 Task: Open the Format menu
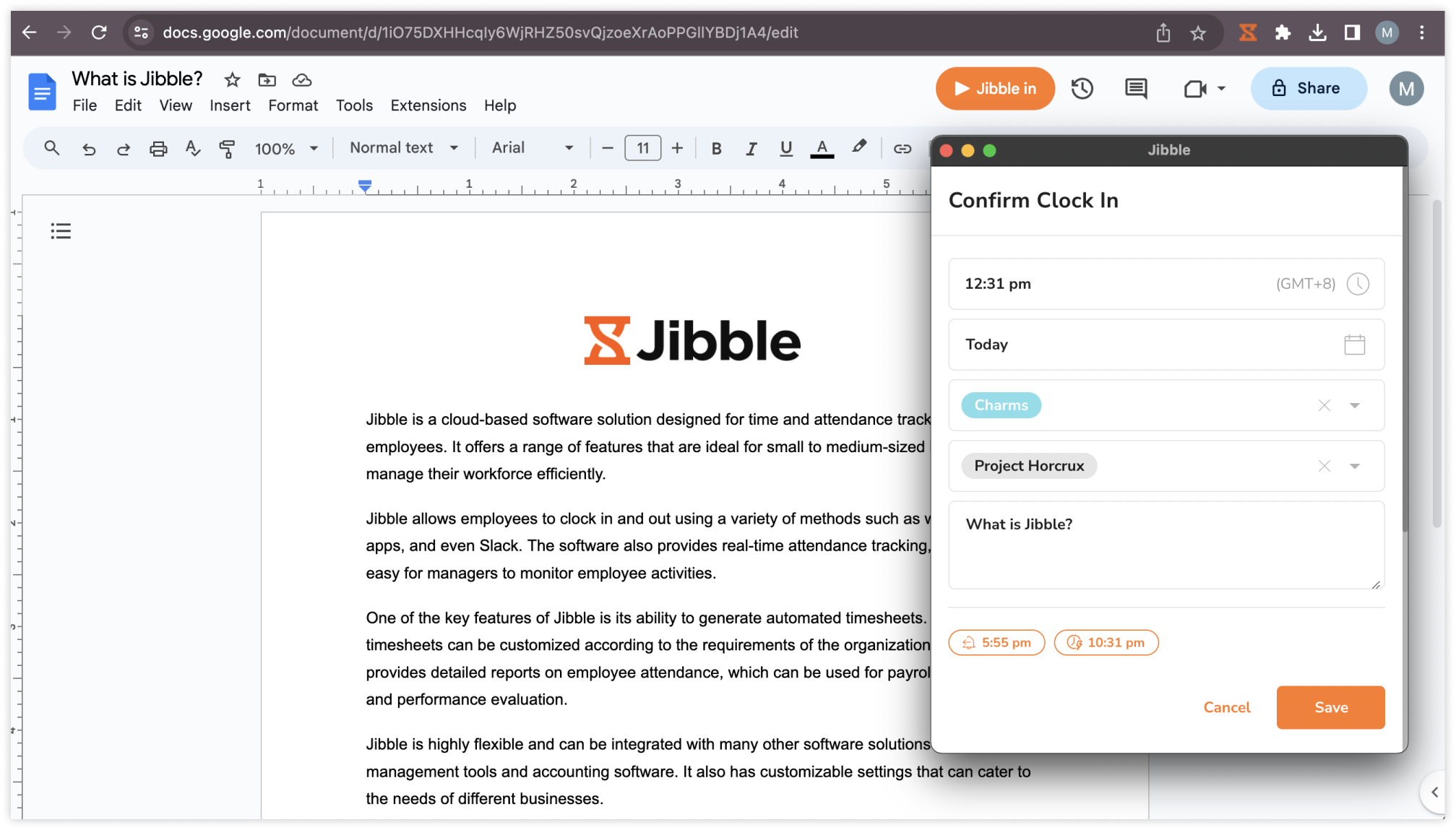tap(293, 105)
